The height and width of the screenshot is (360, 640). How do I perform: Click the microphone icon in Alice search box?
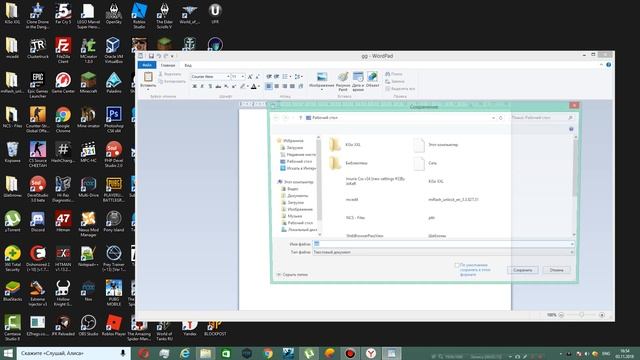123,353
